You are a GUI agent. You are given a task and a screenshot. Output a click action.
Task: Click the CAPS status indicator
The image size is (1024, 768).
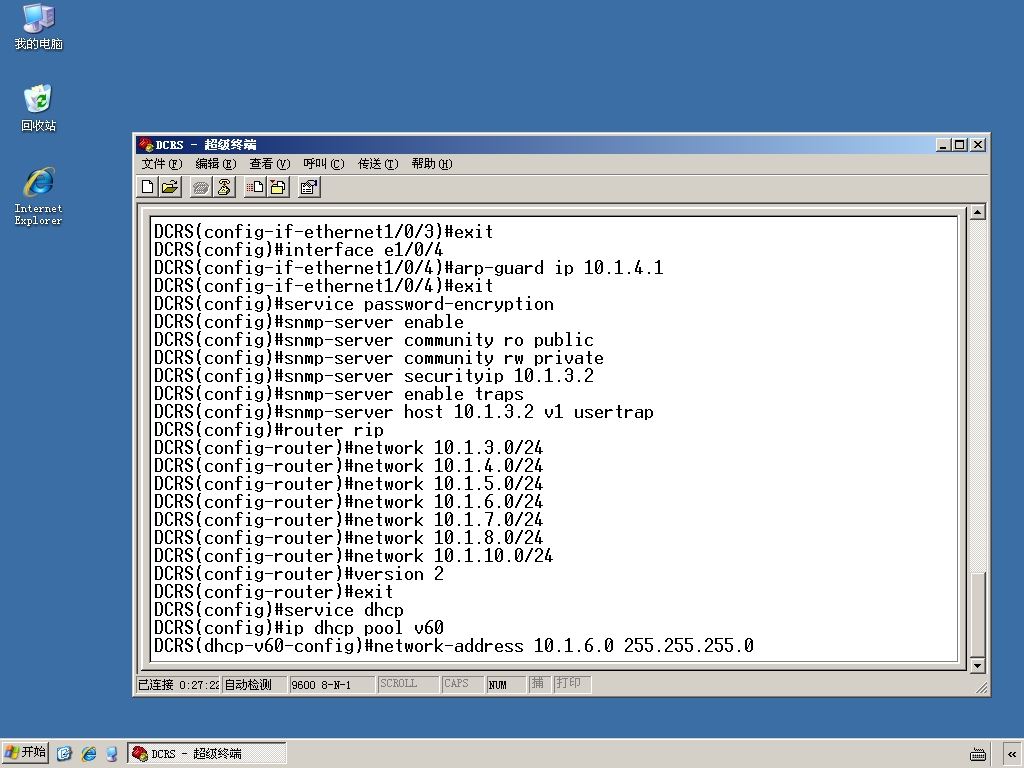(462, 684)
